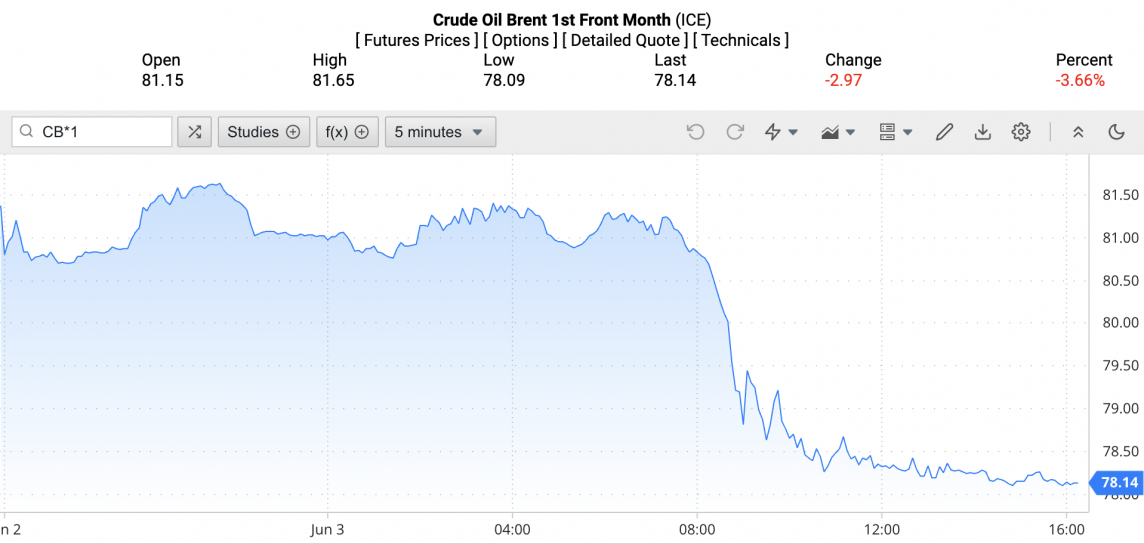Collapse the toolbar with double chevron
The width and height of the screenshot is (1144, 544).
click(1078, 132)
